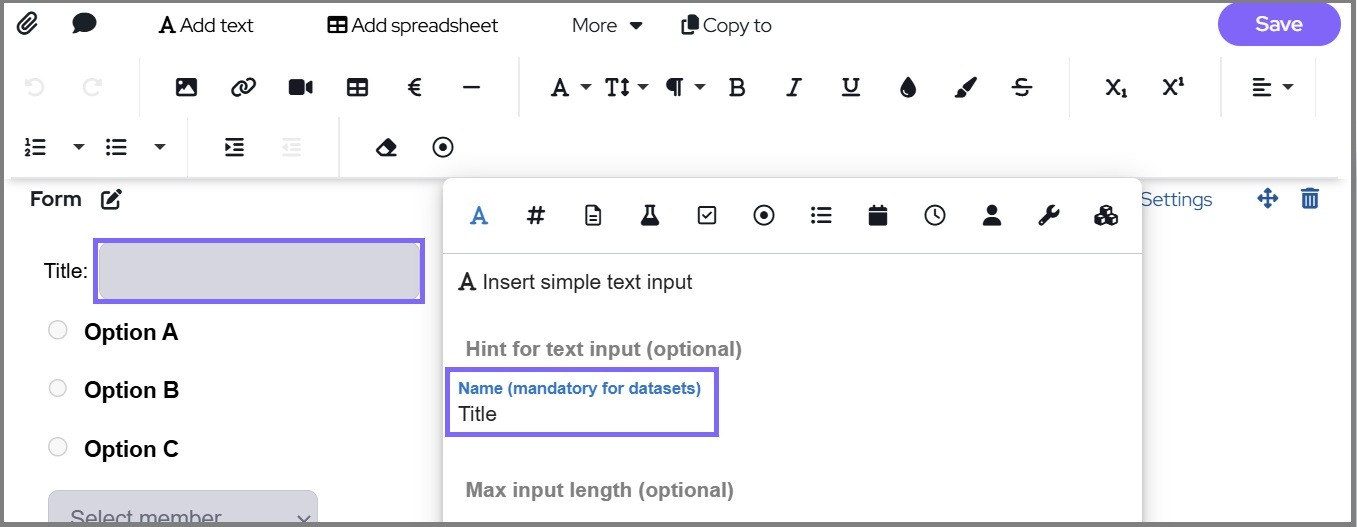Select the number input hash icon
1357x527 pixels.
(x=536, y=215)
